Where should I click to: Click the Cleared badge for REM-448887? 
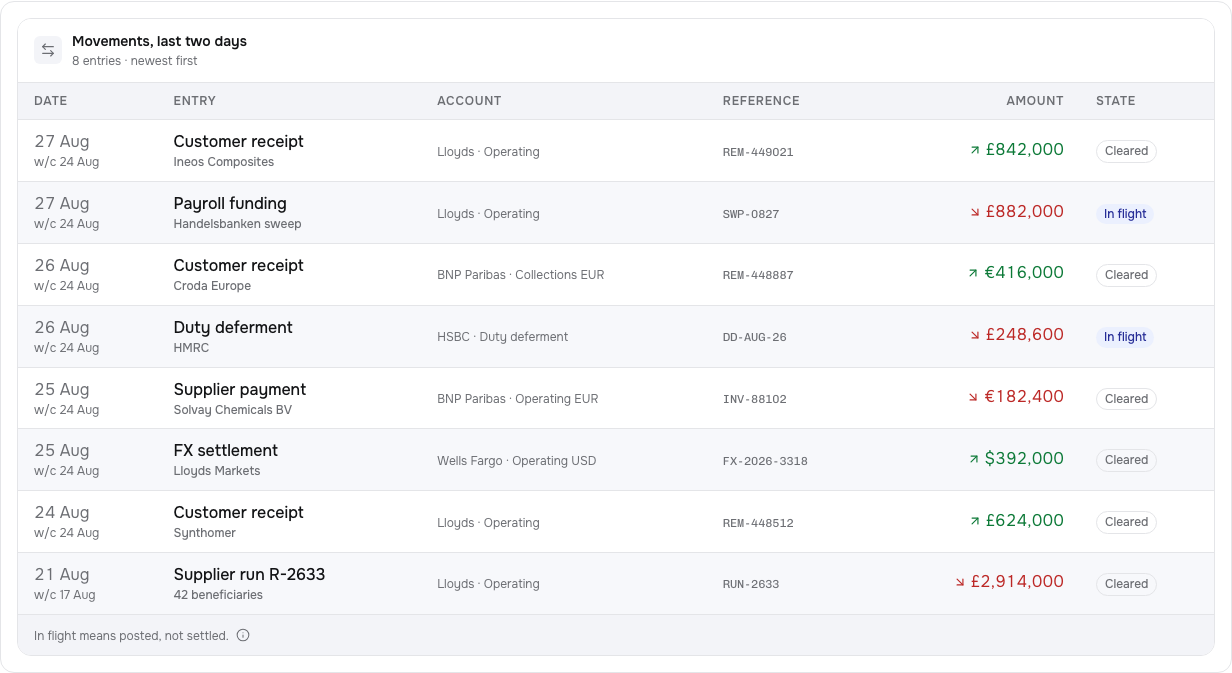pyautogui.click(x=1126, y=275)
